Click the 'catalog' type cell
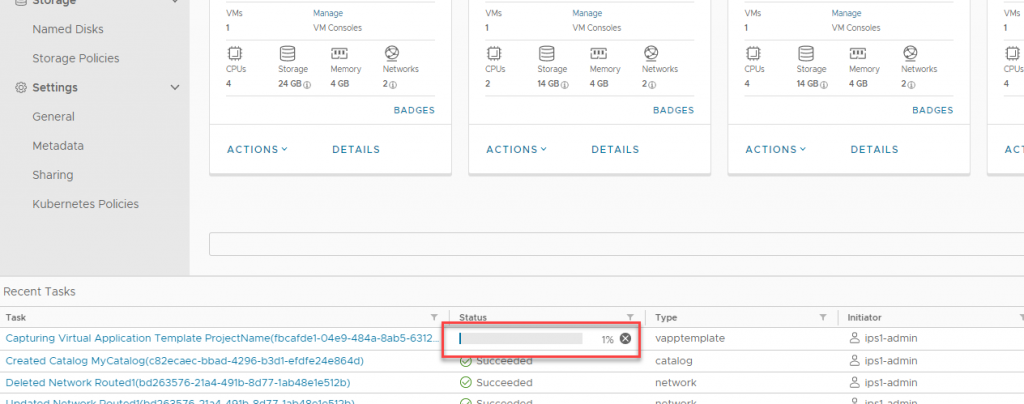 pyautogui.click(x=674, y=360)
